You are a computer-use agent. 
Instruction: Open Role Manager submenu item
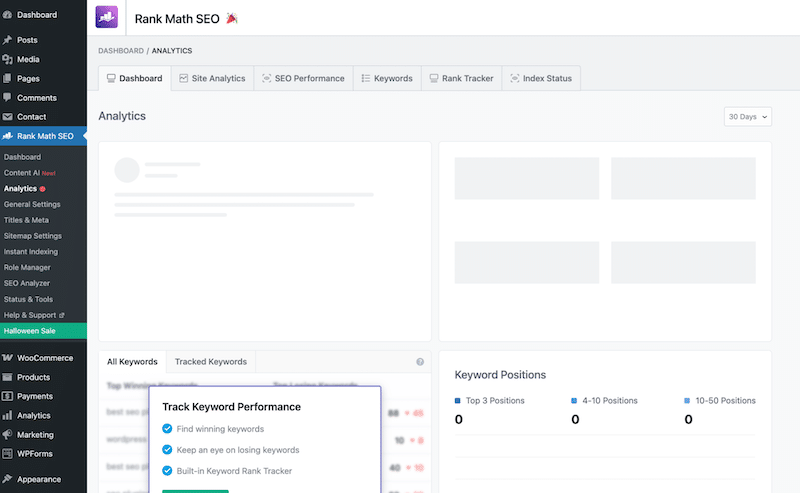[x=27, y=267]
